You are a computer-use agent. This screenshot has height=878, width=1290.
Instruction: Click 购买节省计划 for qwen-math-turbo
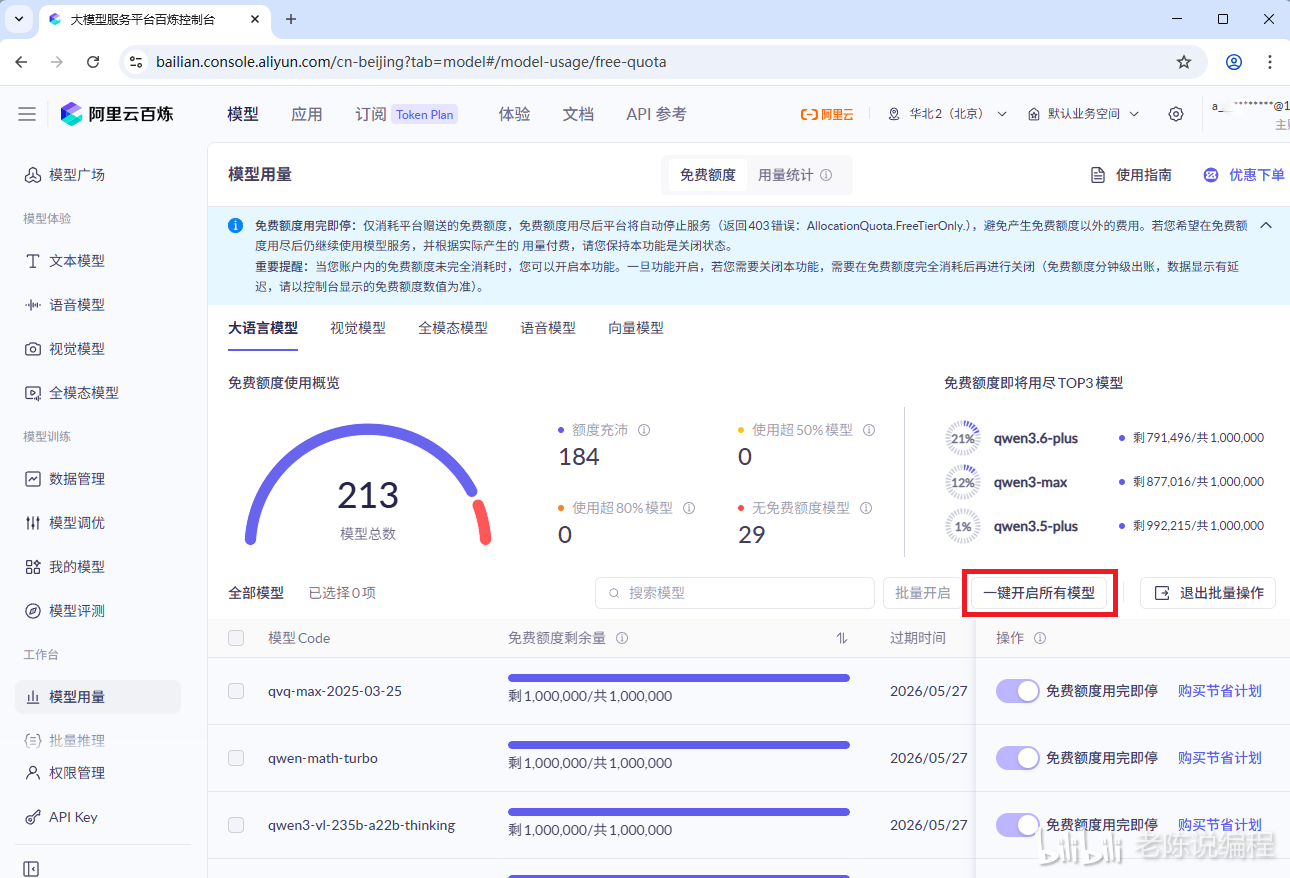[1220, 758]
